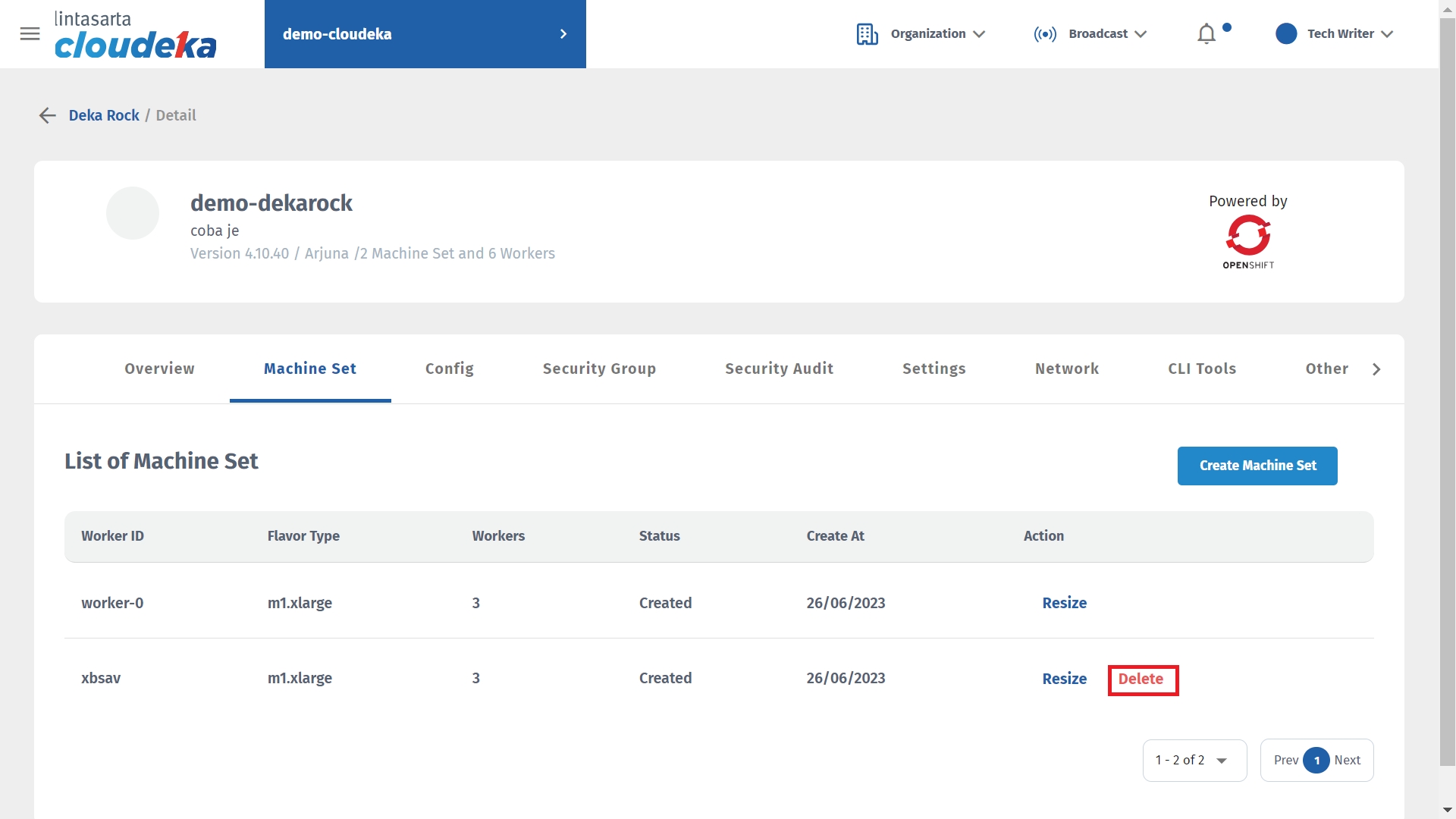Expand the Tech Writer user menu

[x=1387, y=34]
